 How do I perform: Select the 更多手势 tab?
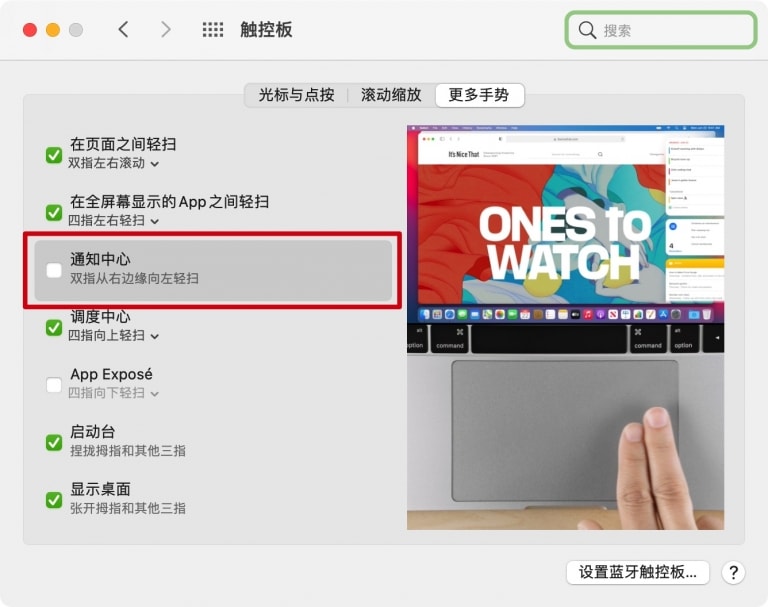coord(479,95)
